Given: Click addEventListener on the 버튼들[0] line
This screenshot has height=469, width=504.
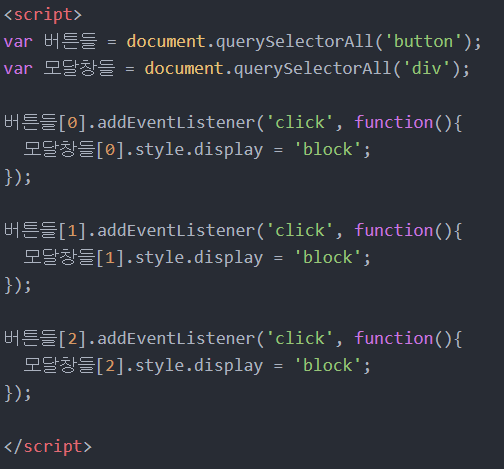Looking at the screenshot, I should pyautogui.click(x=176, y=122).
